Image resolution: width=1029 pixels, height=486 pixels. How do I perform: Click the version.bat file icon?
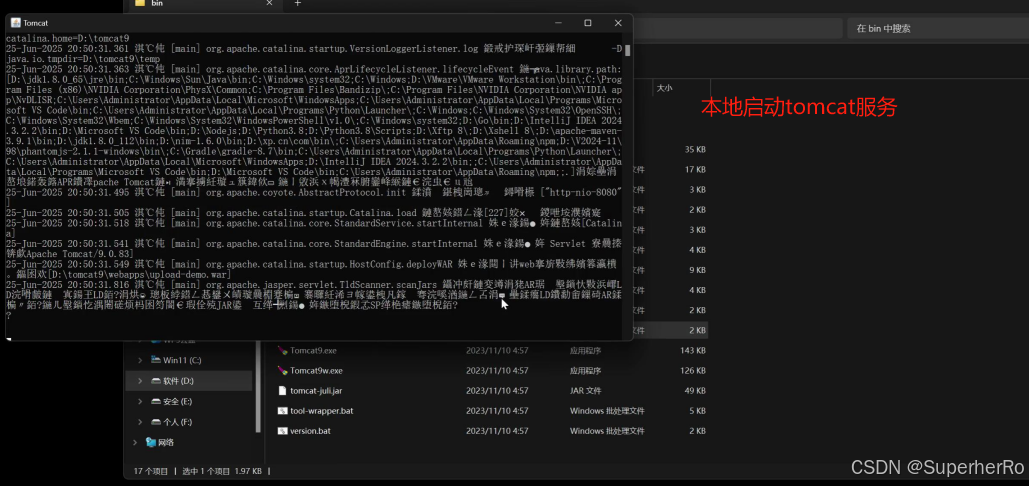pos(282,431)
